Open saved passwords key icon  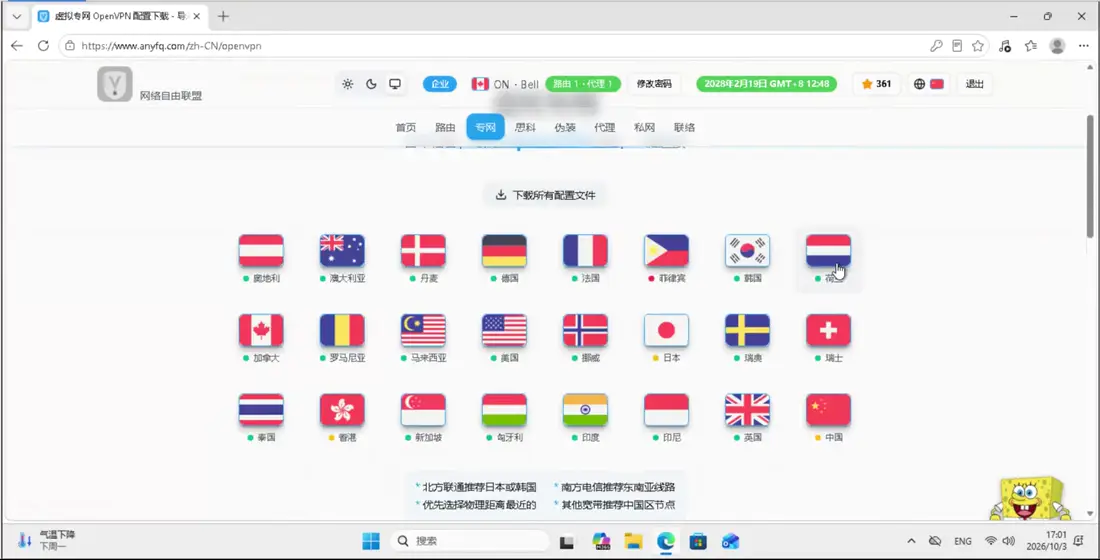[936, 46]
